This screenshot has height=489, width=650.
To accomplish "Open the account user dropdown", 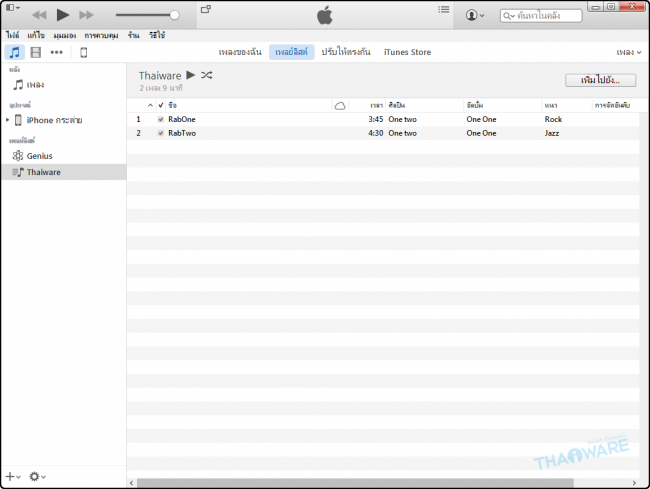I will 475,15.
